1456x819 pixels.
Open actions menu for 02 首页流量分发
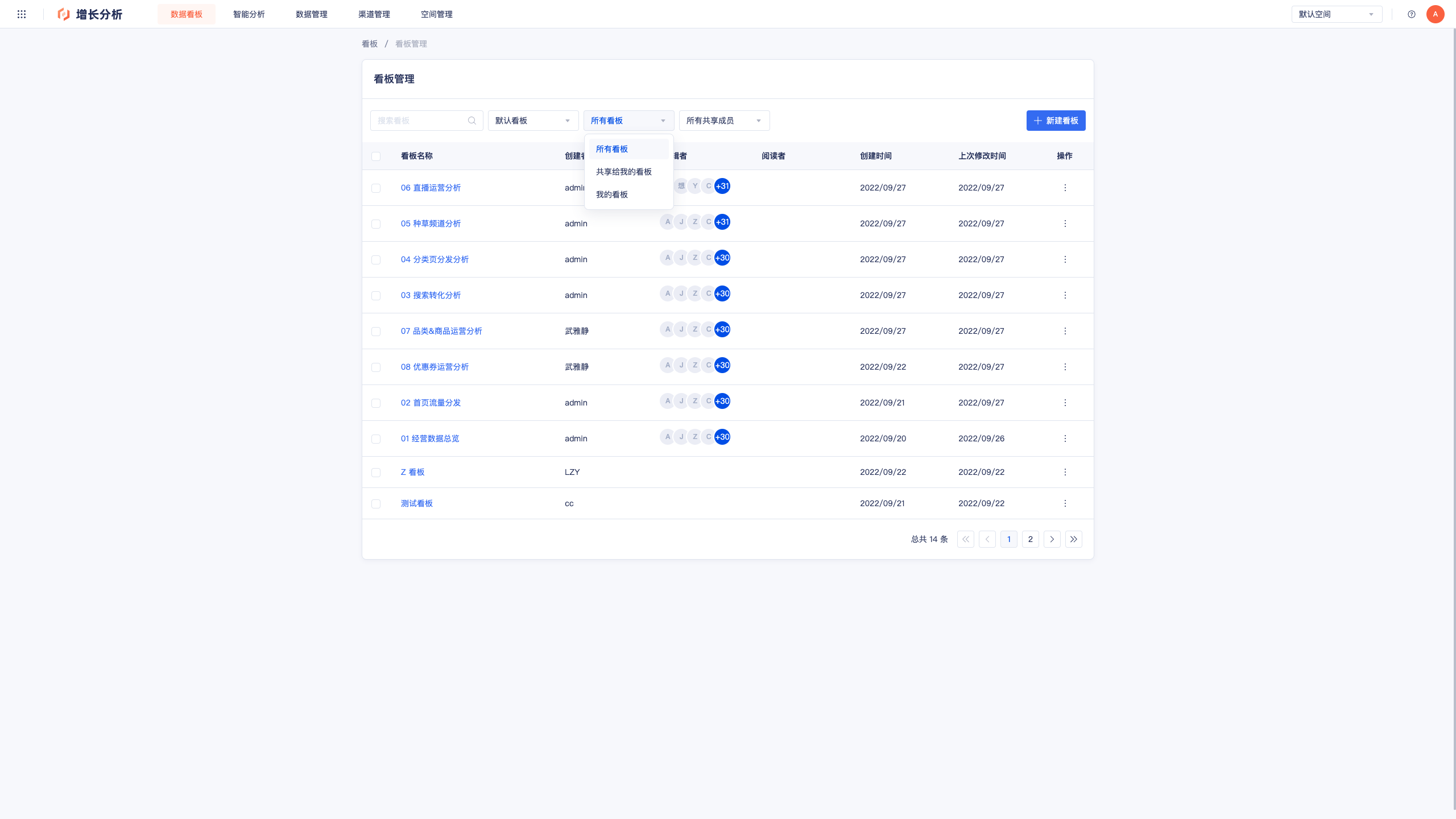click(1065, 403)
